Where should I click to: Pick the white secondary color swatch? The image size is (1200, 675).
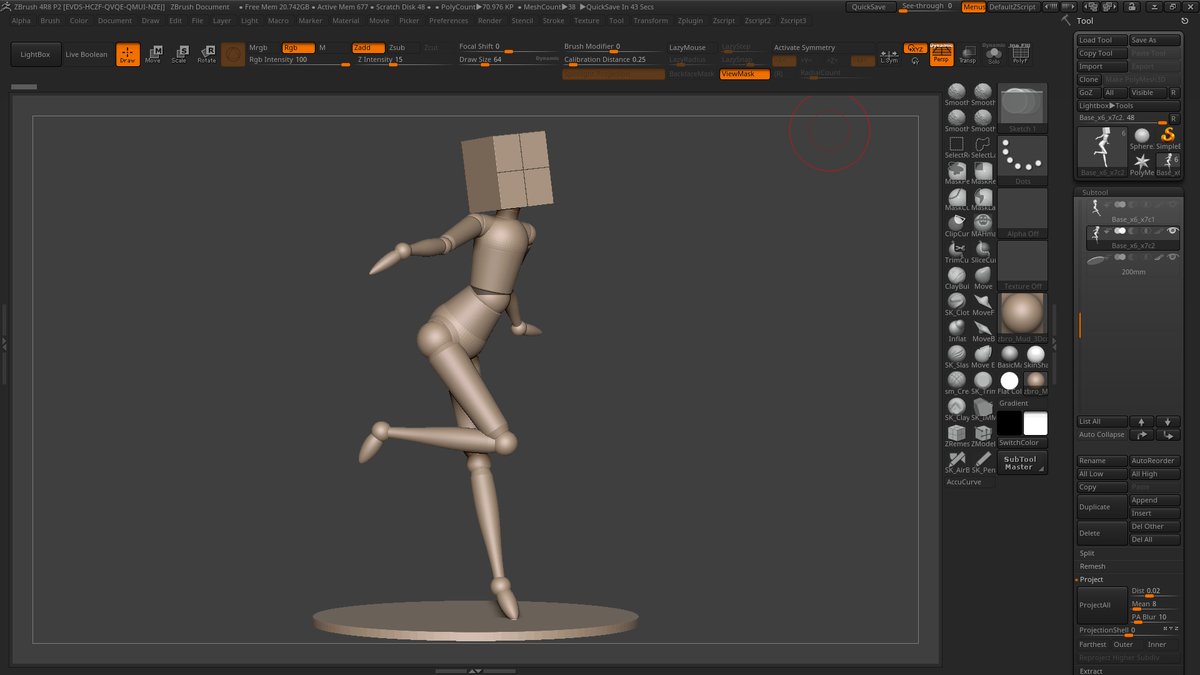point(1035,424)
